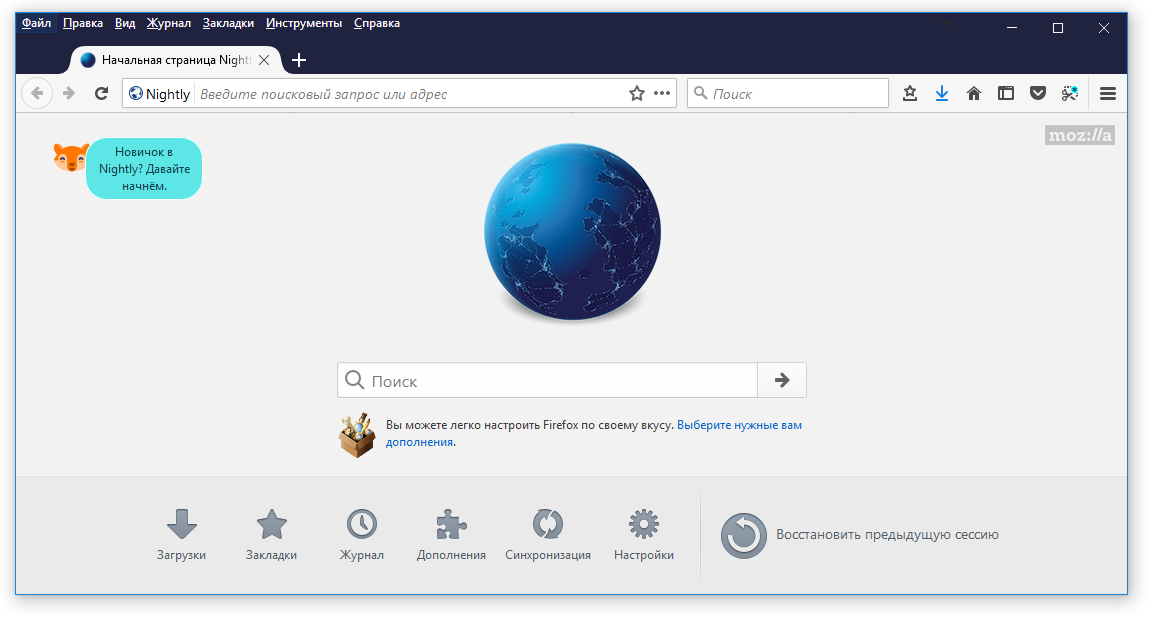Click Восстановить предыдущую сессию button
1152x619 pixels.
(860, 535)
